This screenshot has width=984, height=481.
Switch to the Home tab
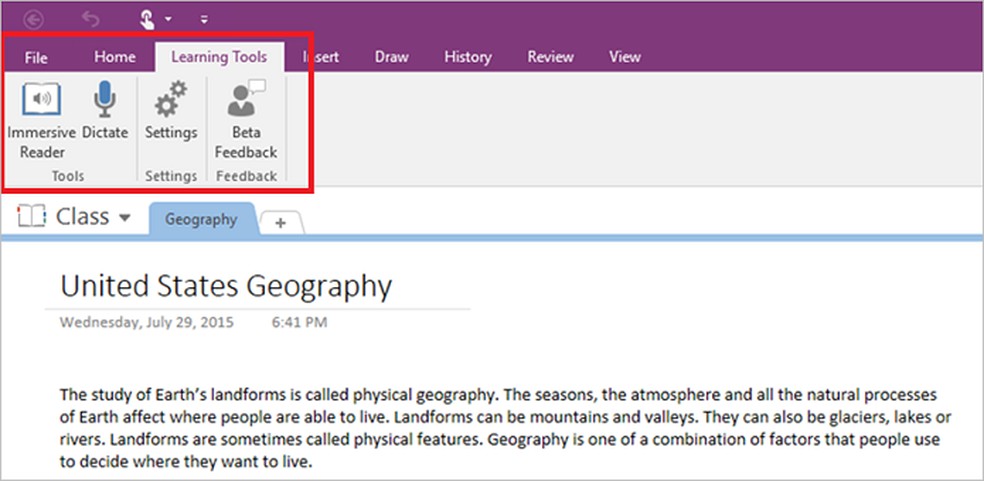115,57
